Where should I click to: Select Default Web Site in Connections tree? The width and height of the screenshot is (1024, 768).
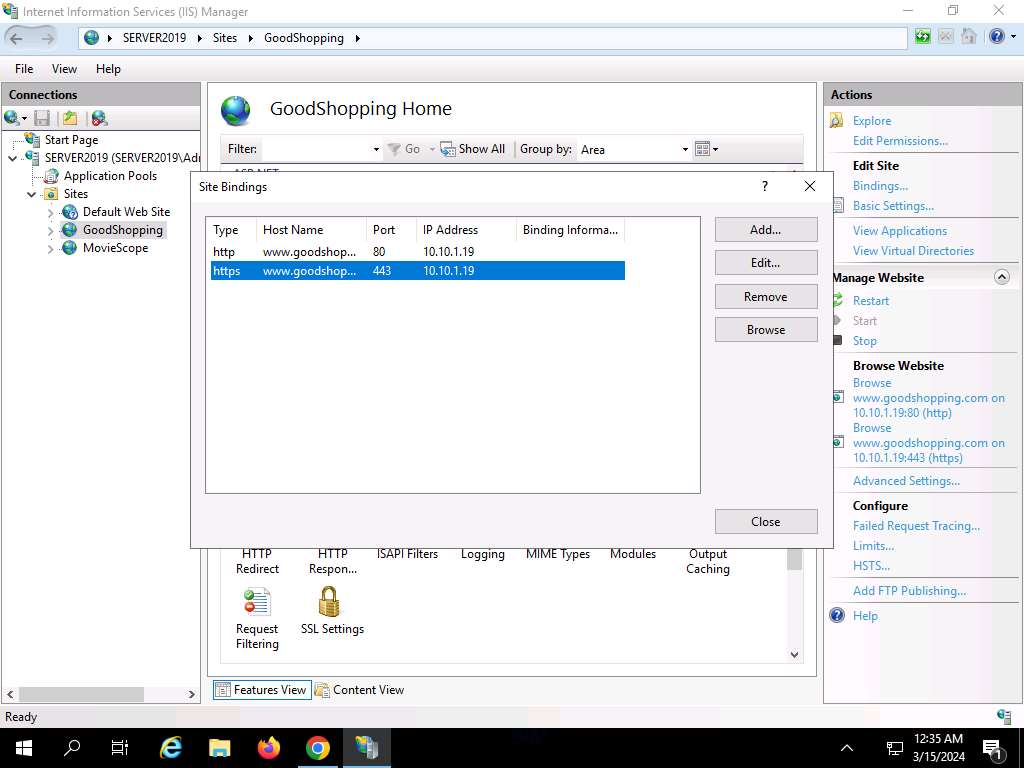click(126, 212)
